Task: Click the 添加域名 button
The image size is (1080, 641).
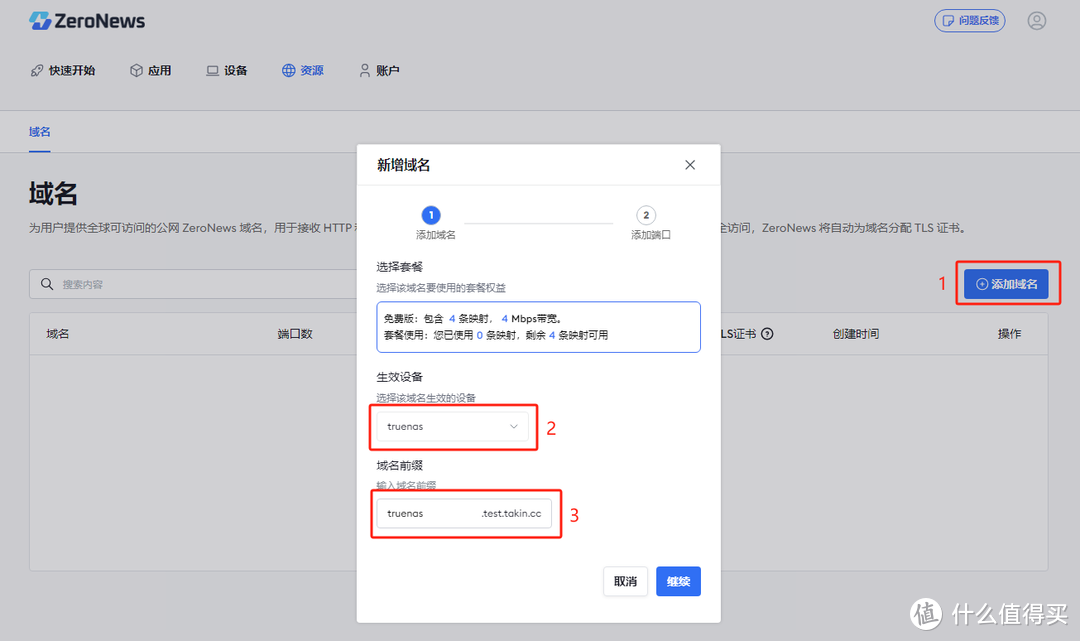Action: 1007,283
